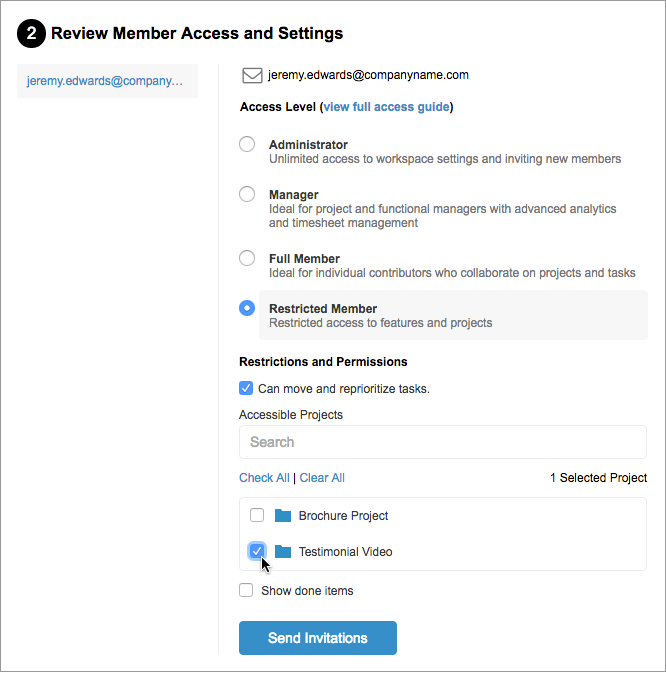
Task: Click the Testimonial Video project name
Action: coord(345,552)
